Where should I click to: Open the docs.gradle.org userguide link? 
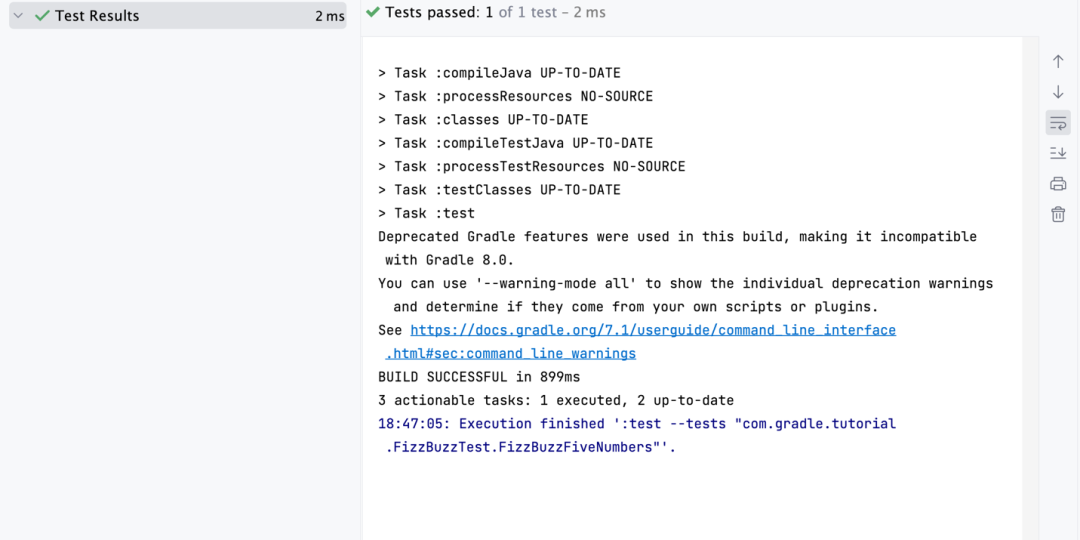(653, 330)
